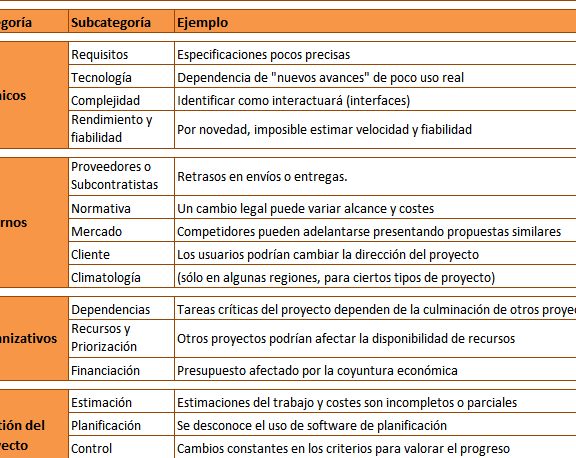Select the Cliente cell

pos(121,253)
